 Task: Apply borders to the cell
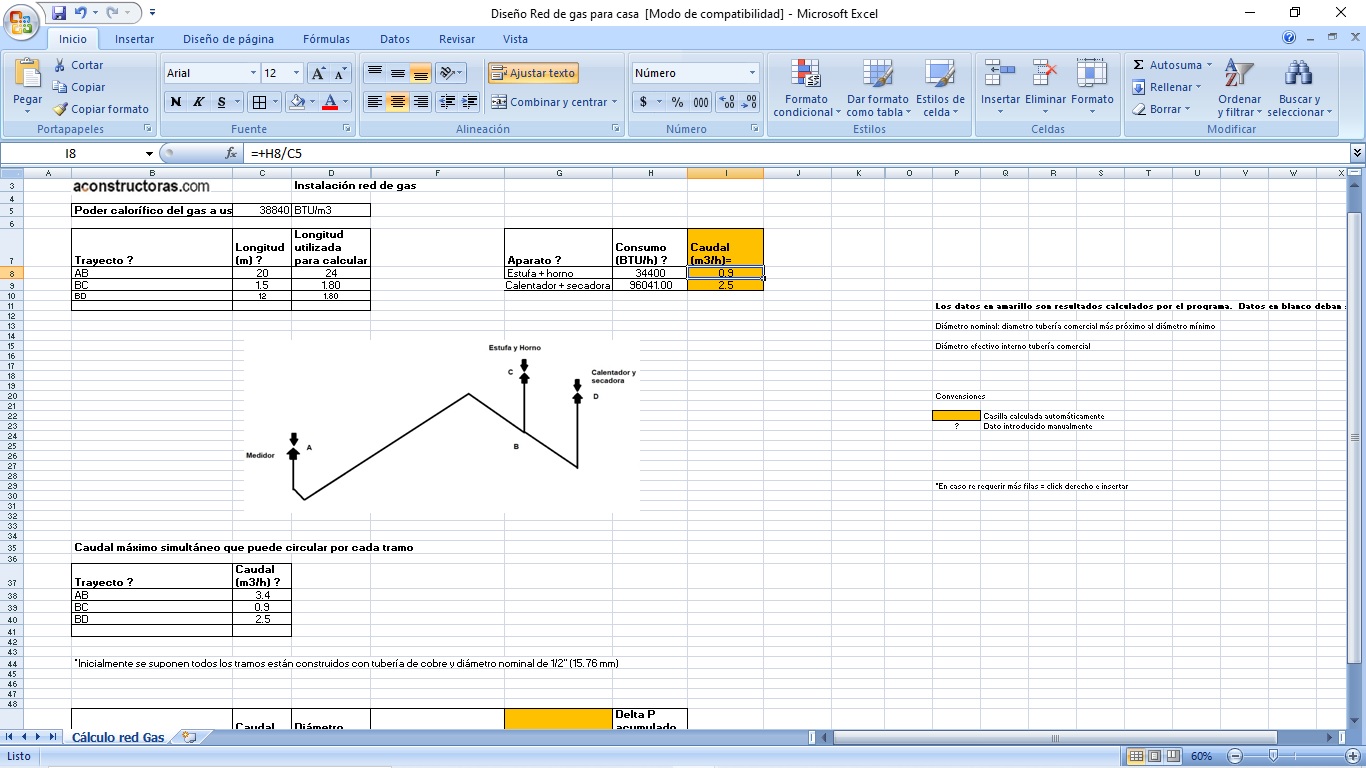coord(259,102)
